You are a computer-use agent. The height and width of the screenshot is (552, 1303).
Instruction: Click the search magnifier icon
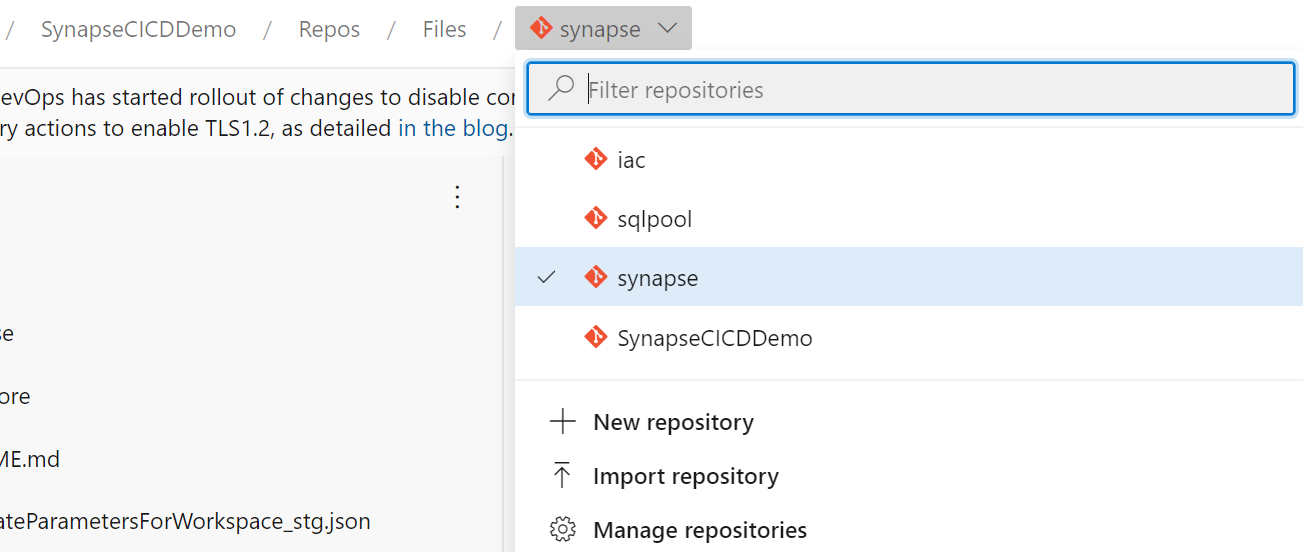coord(562,89)
